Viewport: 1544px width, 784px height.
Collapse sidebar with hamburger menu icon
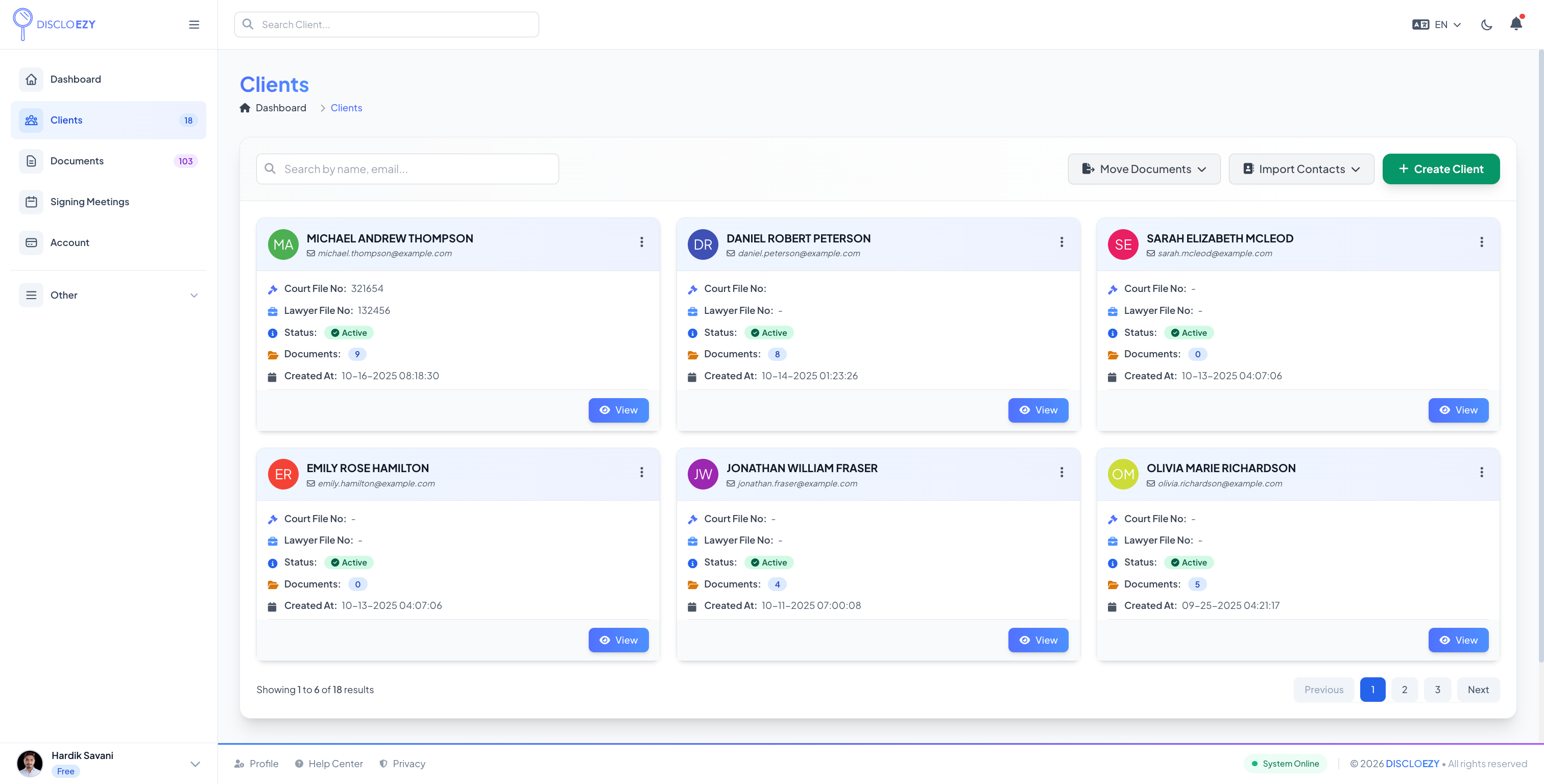click(194, 24)
